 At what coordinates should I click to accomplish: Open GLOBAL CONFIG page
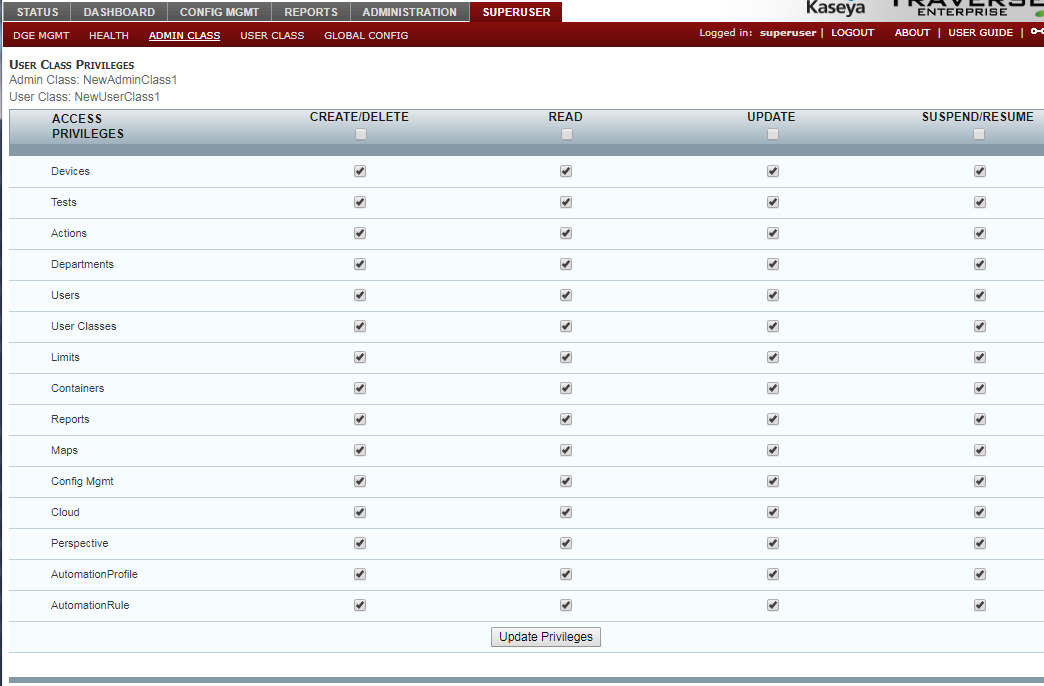click(366, 35)
